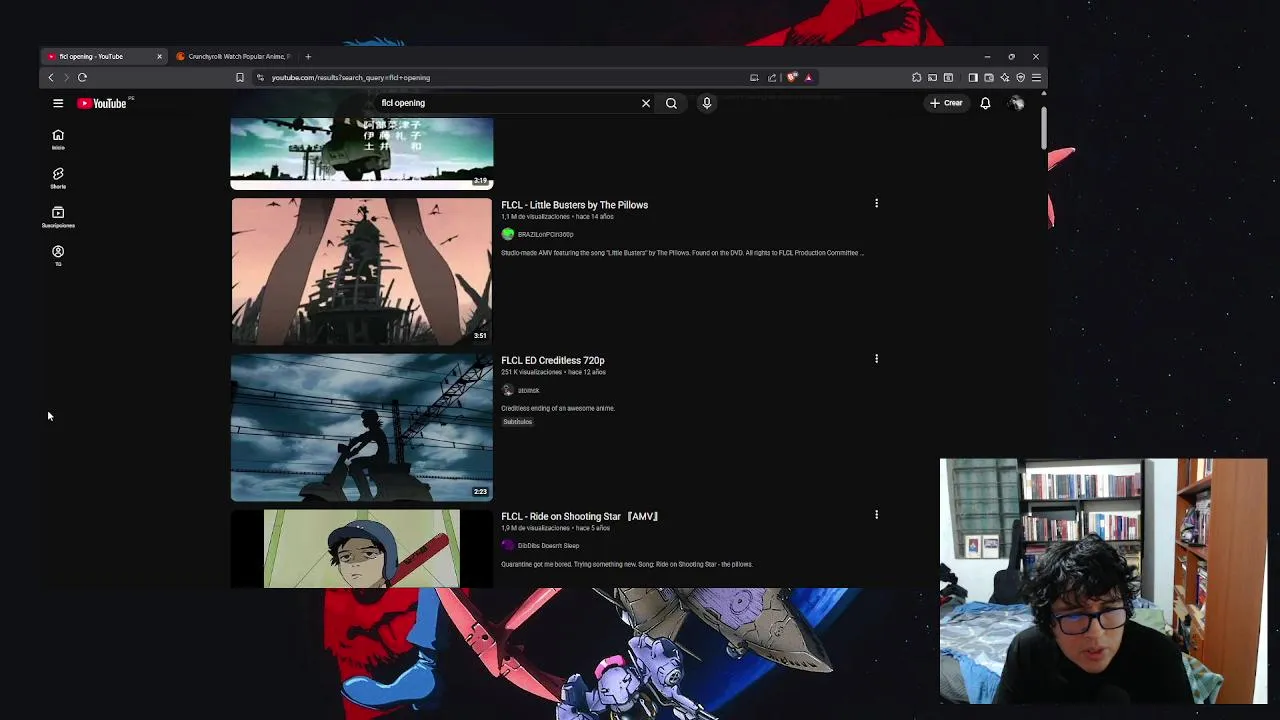
Task: Open the Brave VPN shield icon
Action: pyautogui.click(x=1021, y=77)
